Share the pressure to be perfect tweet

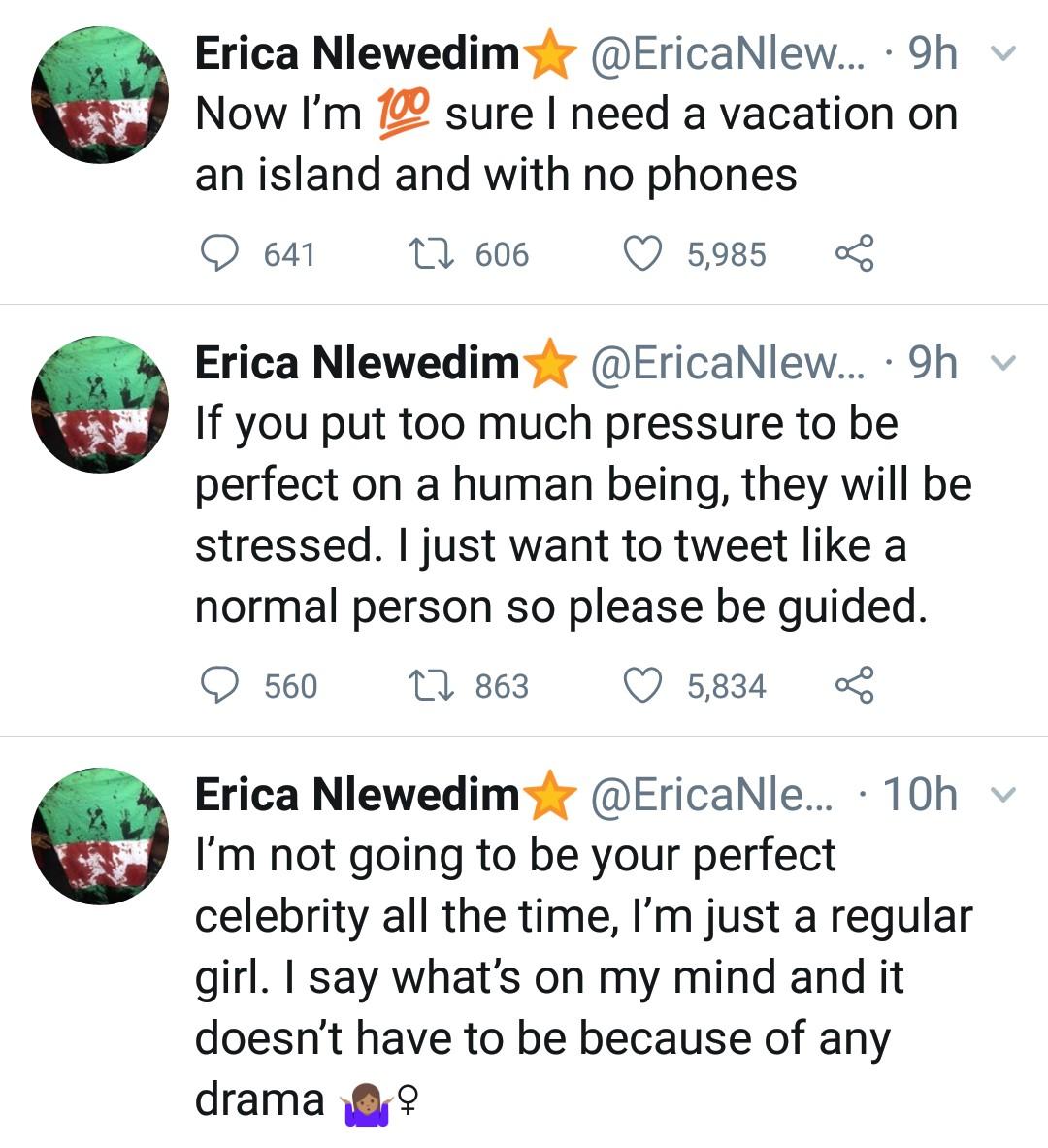(854, 685)
